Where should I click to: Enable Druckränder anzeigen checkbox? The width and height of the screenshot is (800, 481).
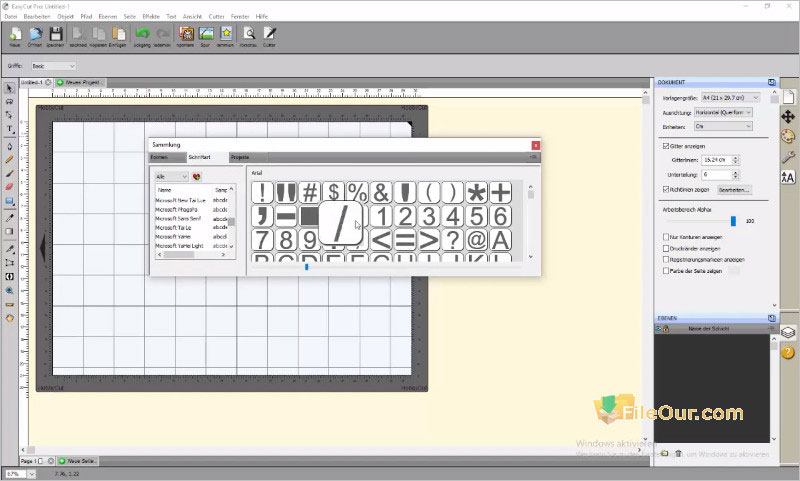666,248
